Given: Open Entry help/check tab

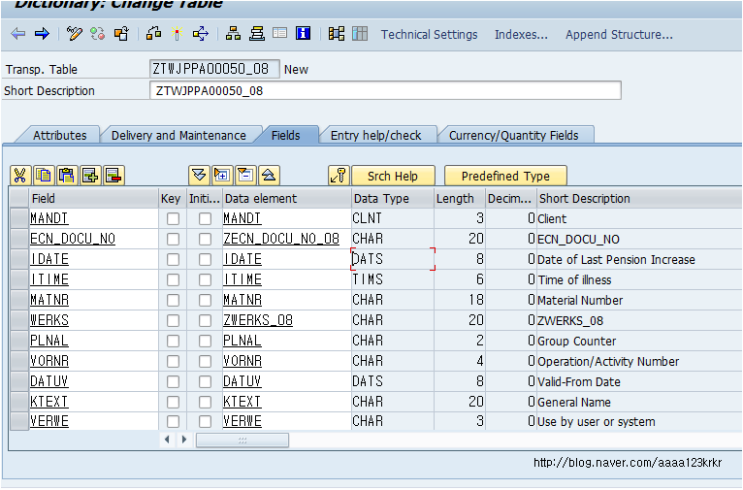Looking at the screenshot, I should pos(376,136).
